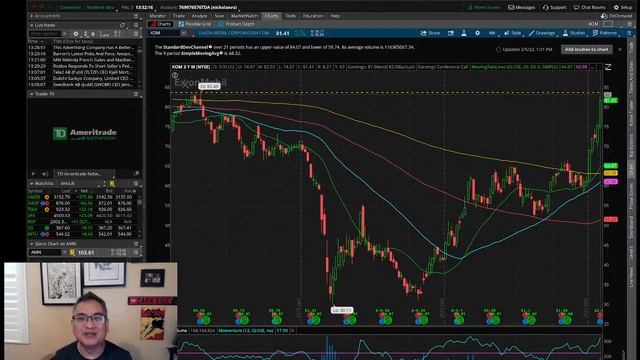Open the Patterns menu
This screenshot has width=640, height=360.
coord(604,33)
